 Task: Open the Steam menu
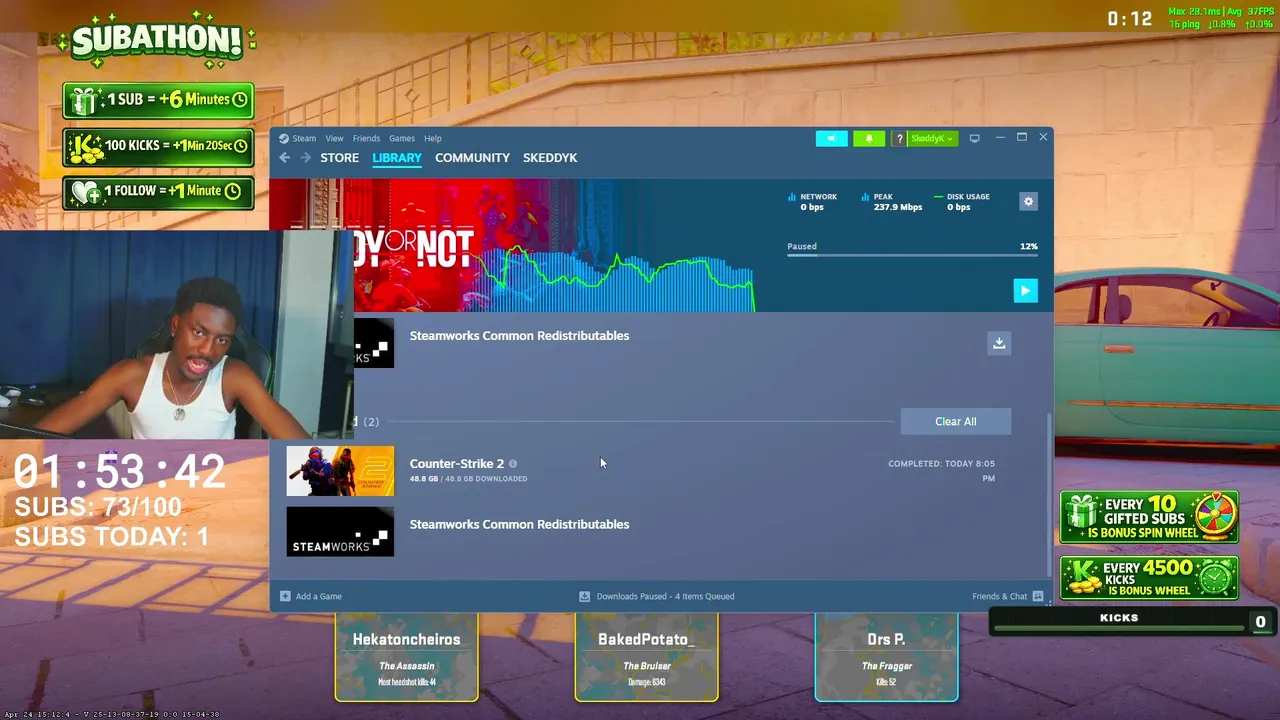[x=304, y=138]
